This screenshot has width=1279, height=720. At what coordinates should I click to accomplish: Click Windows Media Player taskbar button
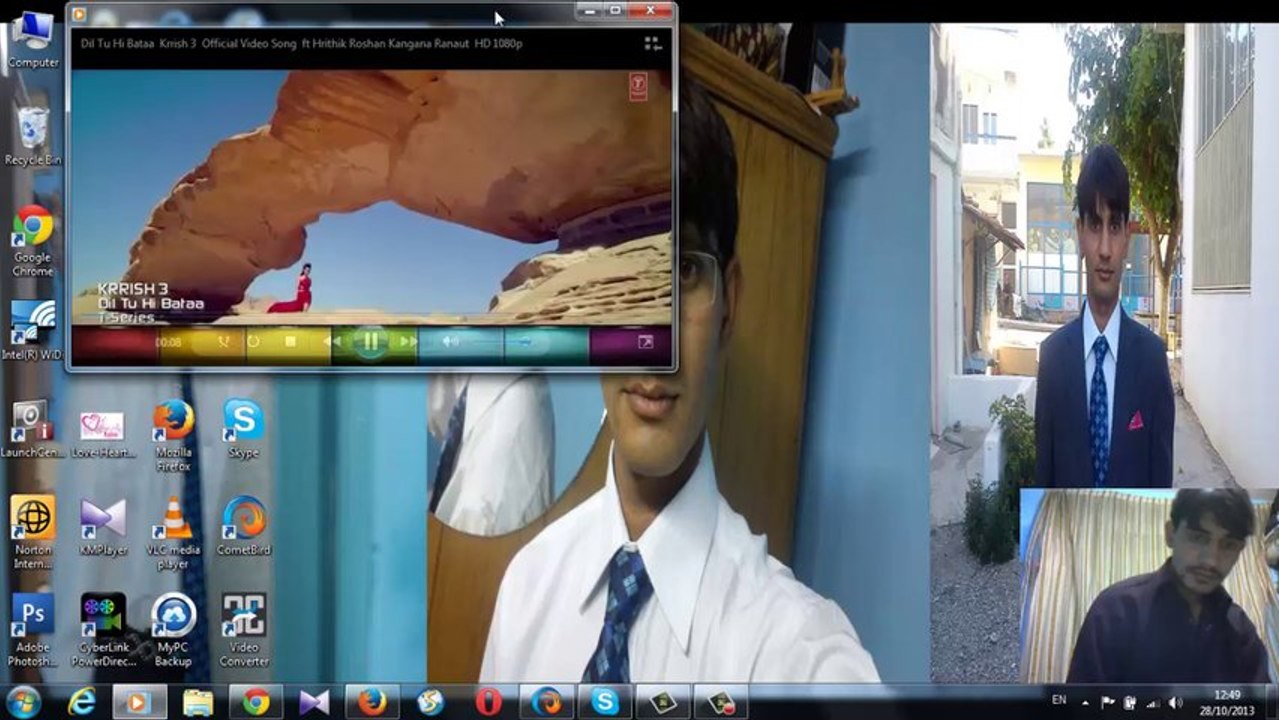139,702
